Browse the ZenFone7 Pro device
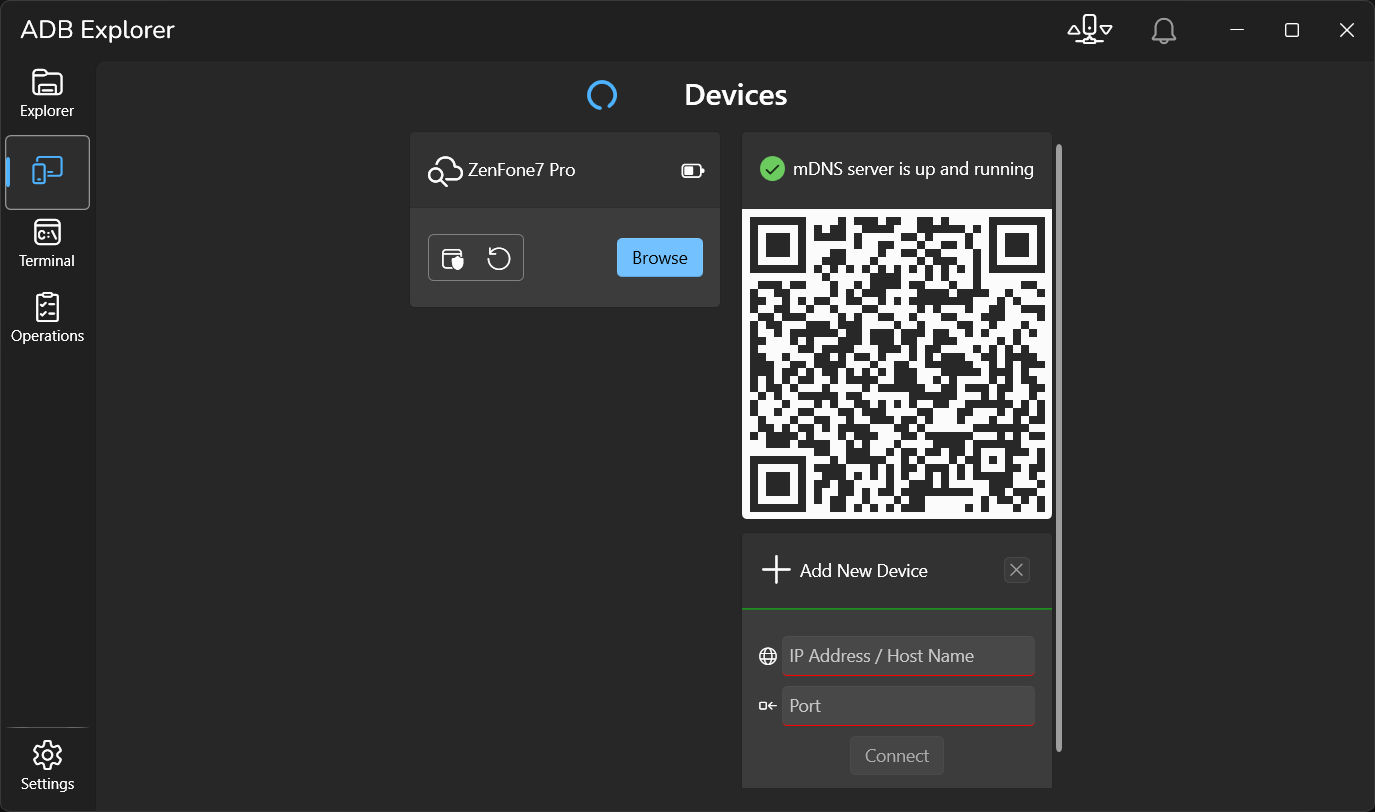Image resolution: width=1375 pixels, height=812 pixels. 660,258
